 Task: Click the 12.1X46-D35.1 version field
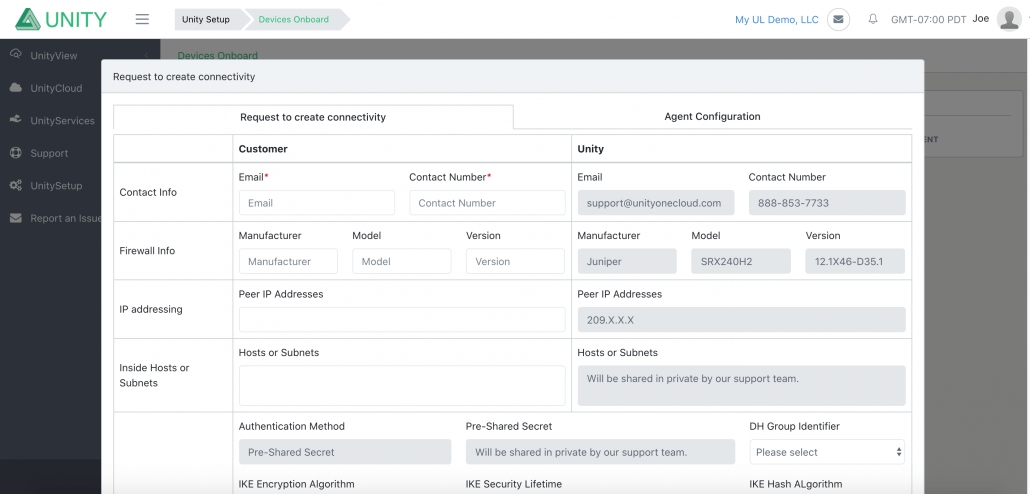coord(855,261)
